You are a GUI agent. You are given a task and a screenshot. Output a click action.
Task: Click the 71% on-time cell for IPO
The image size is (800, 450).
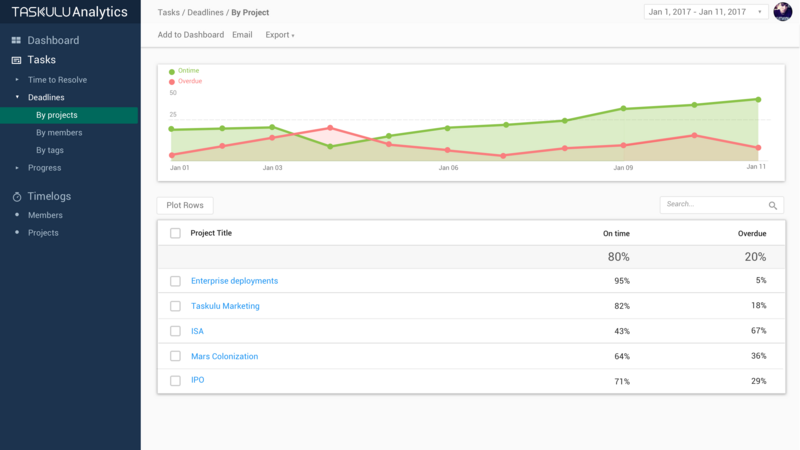pos(622,382)
